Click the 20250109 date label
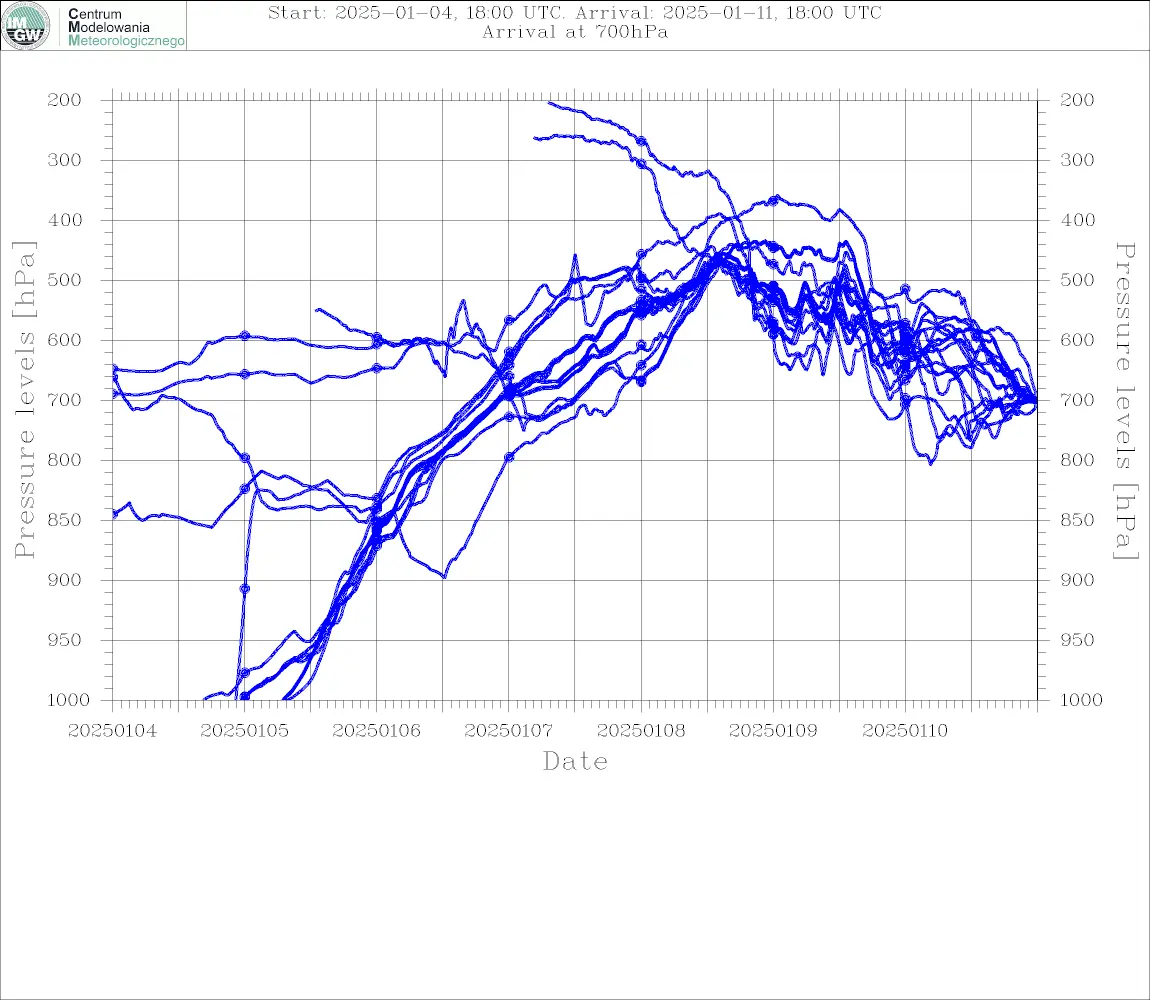Screen dimensions: 1150x1000 773,731
